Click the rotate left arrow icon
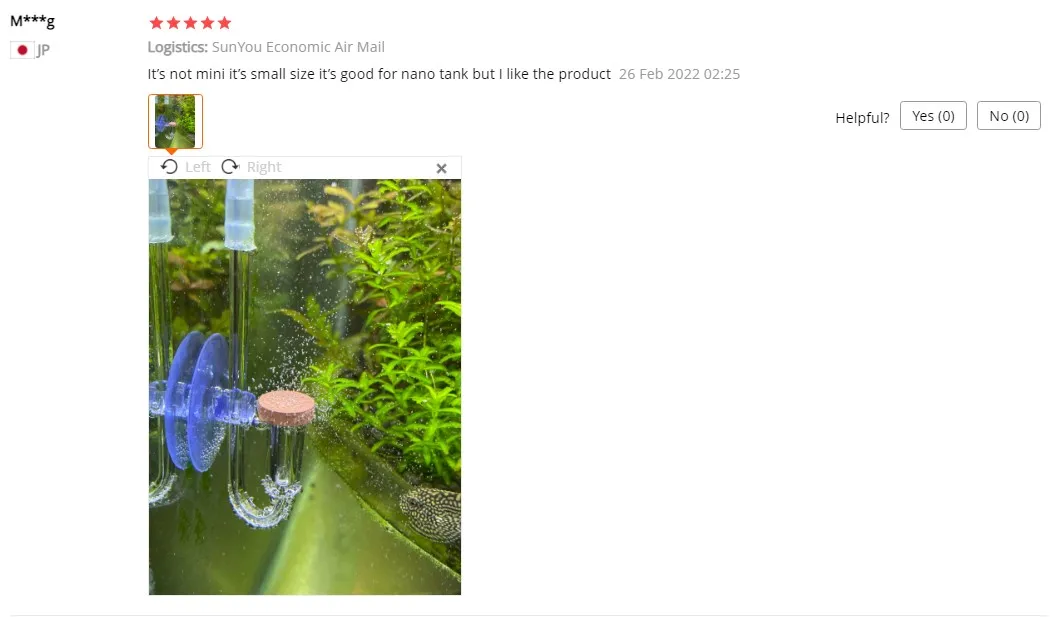 [169, 166]
